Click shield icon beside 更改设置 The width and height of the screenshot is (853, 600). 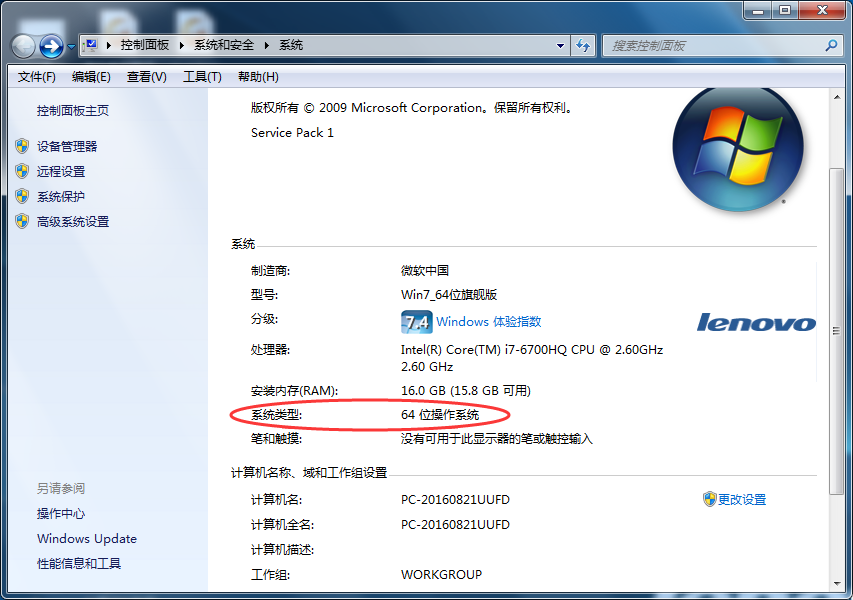(709, 499)
